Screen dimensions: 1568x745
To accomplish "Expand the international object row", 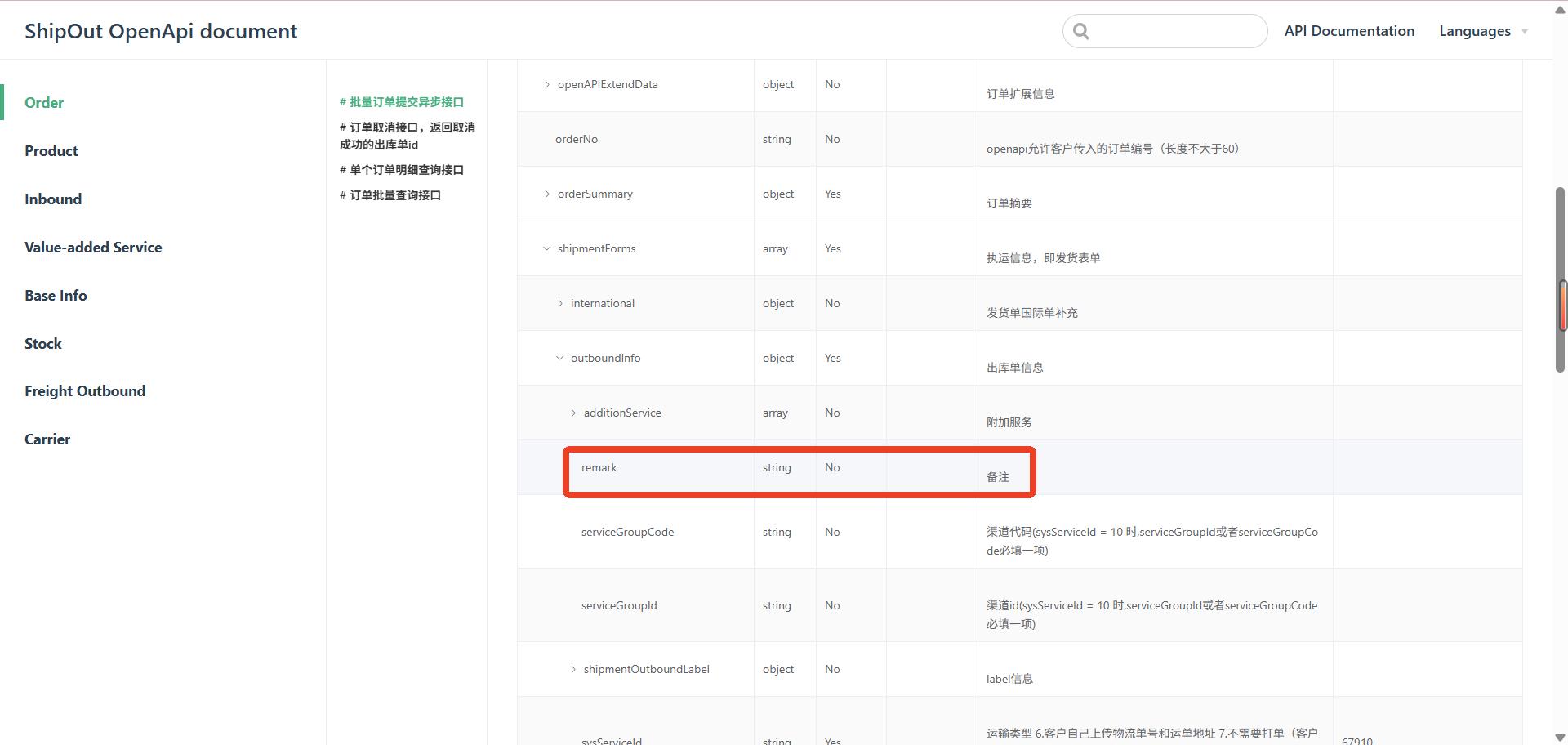I will [x=560, y=304].
